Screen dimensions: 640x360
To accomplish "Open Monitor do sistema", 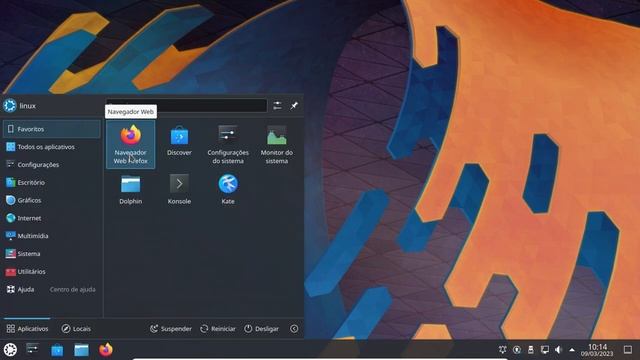I will point(277,144).
